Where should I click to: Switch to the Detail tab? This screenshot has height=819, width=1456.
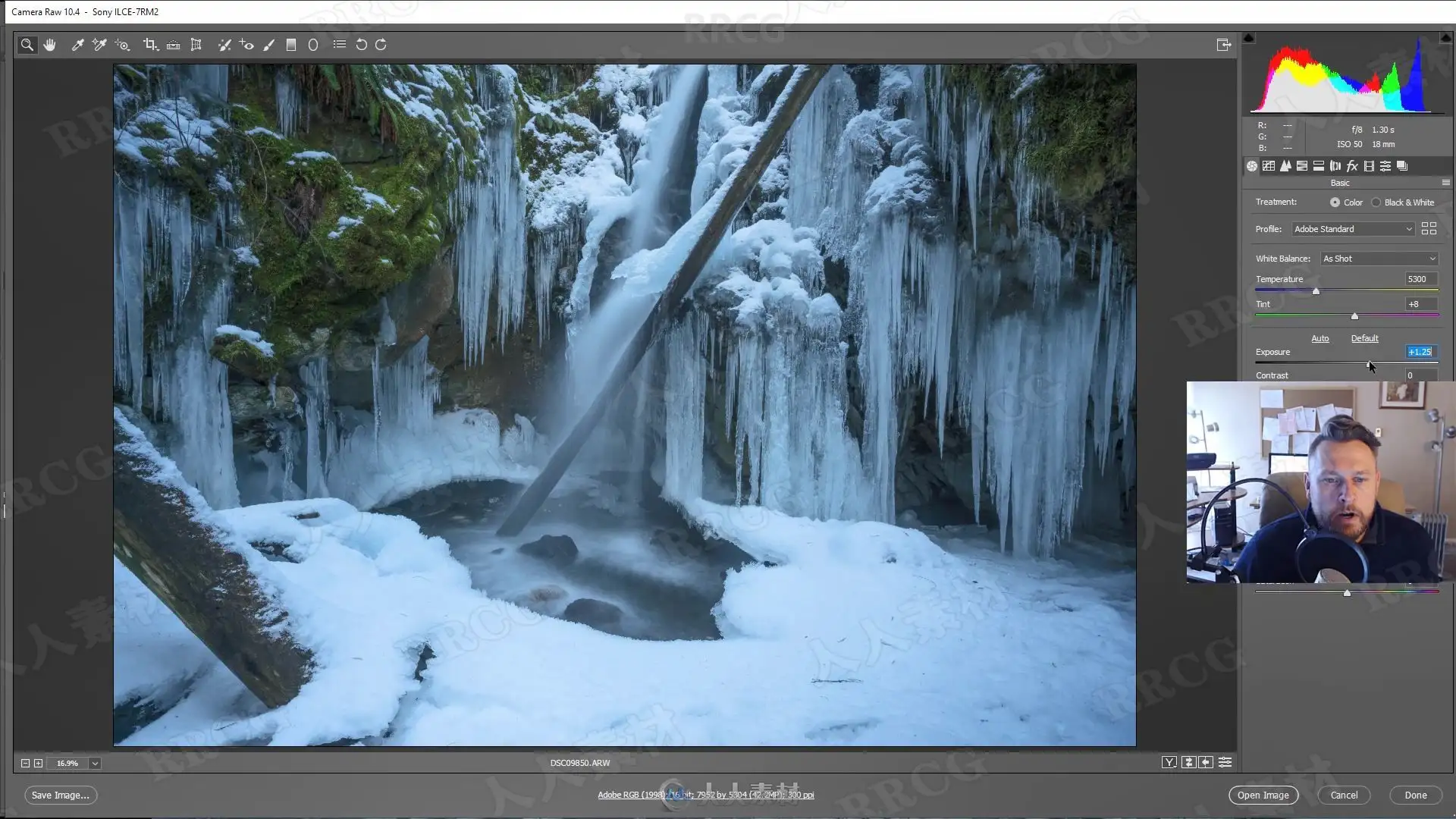1285,166
